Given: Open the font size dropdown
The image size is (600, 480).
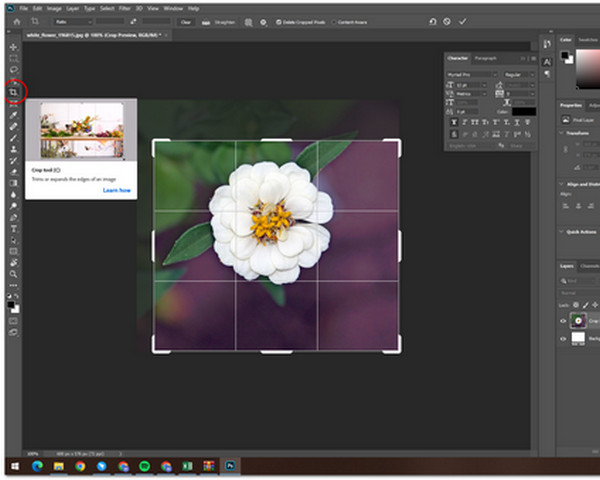Looking at the screenshot, I should click(484, 85).
